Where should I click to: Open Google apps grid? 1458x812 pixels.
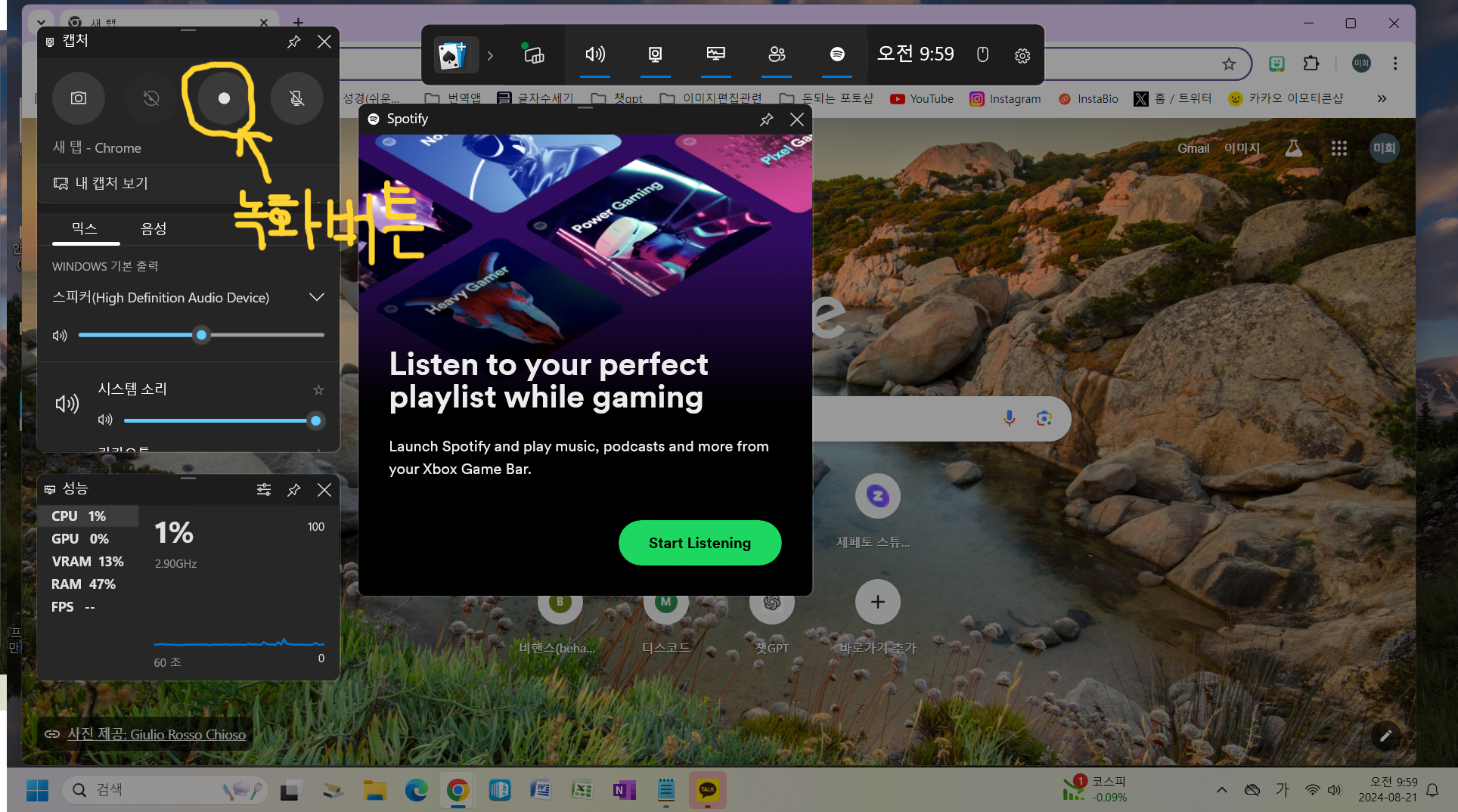[x=1339, y=148]
